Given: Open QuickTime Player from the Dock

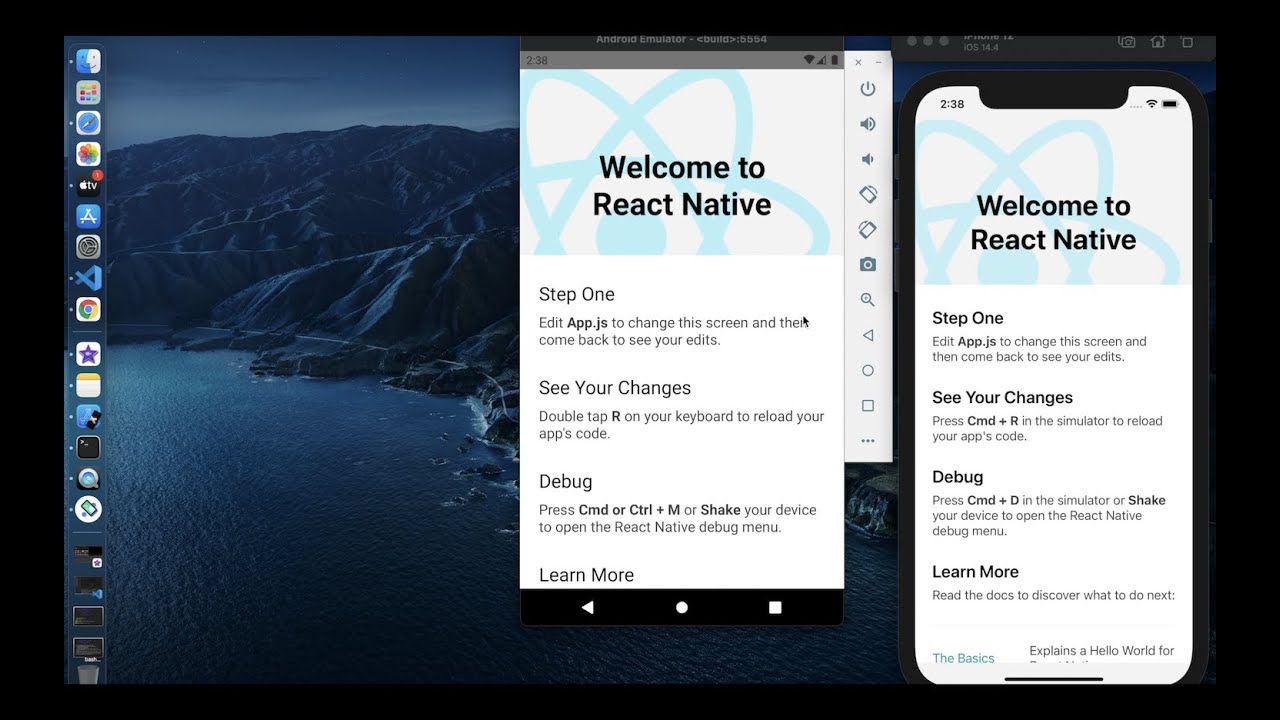Looking at the screenshot, I should click(x=88, y=478).
